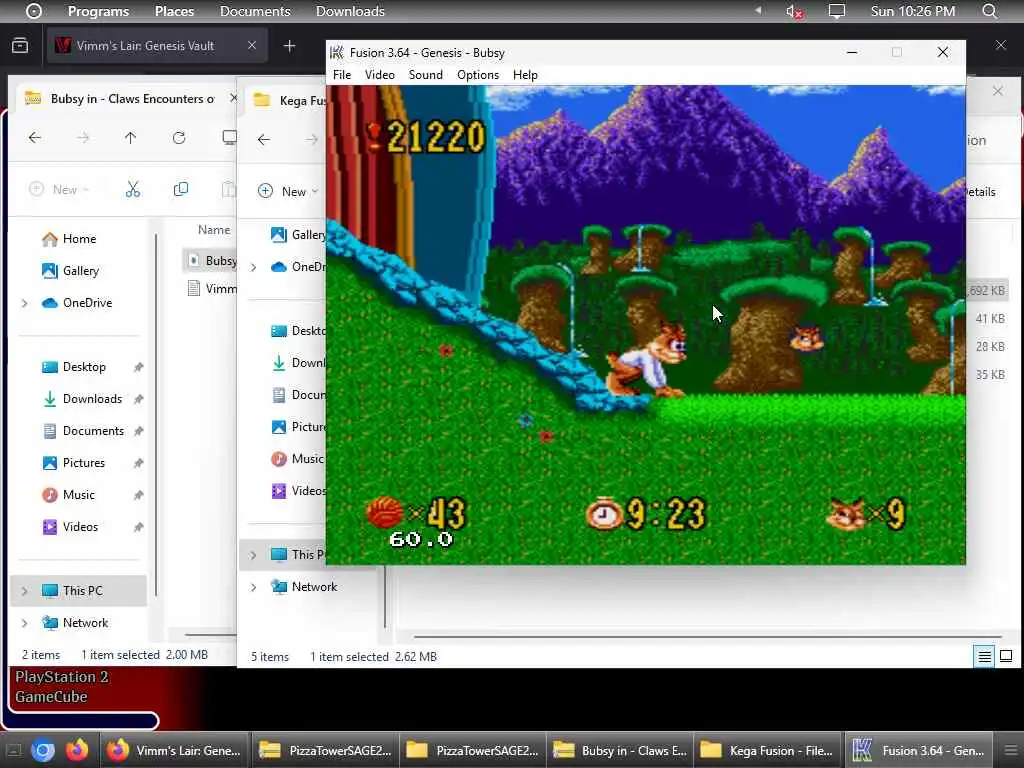Open the File menu in Fusion
Image resolution: width=1024 pixels, height=768 pixels.
[342, 74]
